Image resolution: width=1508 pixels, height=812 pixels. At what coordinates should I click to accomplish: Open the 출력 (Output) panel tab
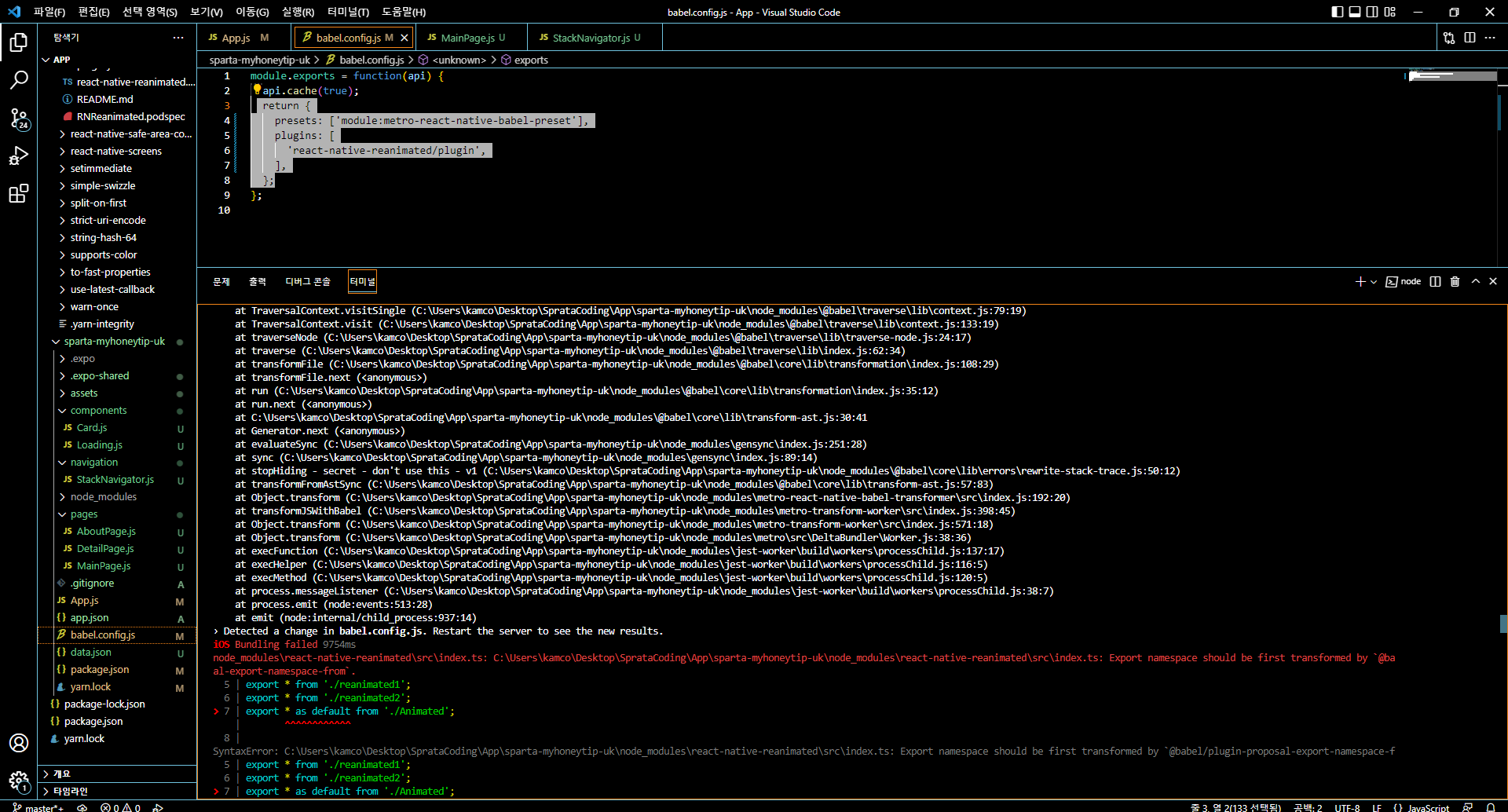pyautogui.click(x=258, y=282)
